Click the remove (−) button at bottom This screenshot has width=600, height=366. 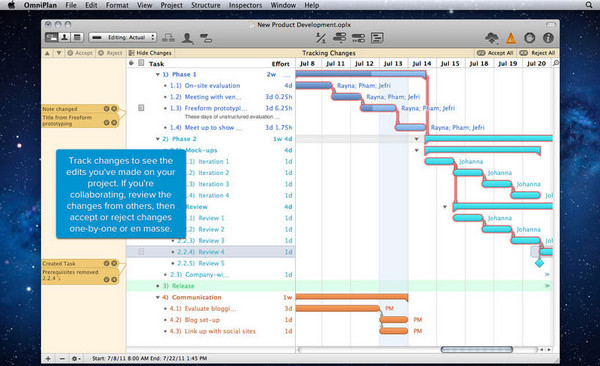(62, 358)
